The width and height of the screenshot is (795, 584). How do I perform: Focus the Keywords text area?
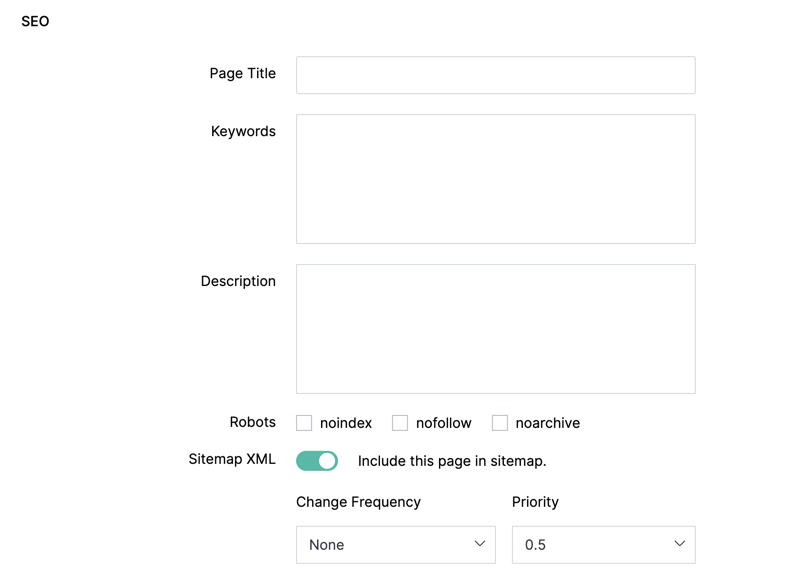[x=495, y=179]
